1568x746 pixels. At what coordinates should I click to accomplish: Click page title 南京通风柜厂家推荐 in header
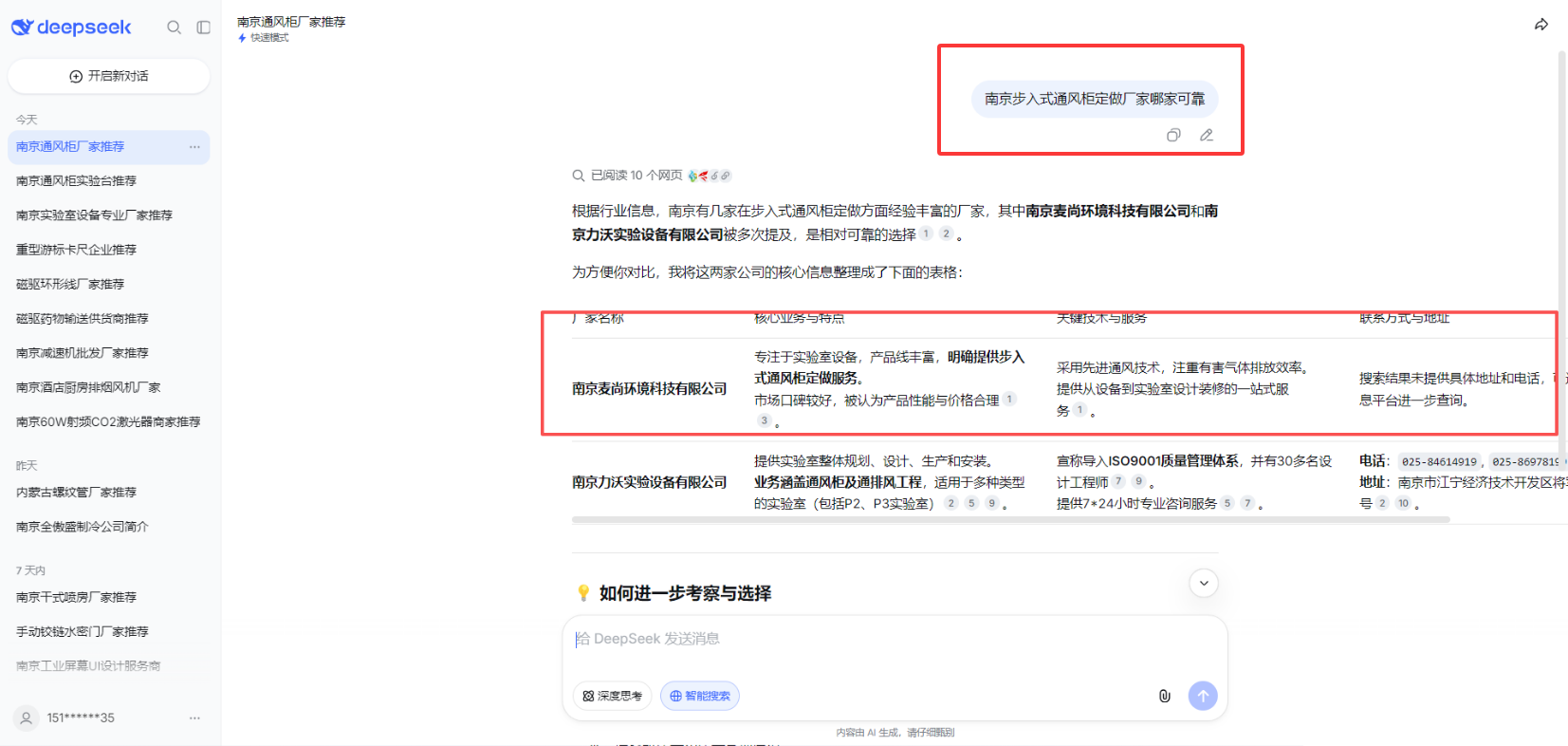coord(291,22)
